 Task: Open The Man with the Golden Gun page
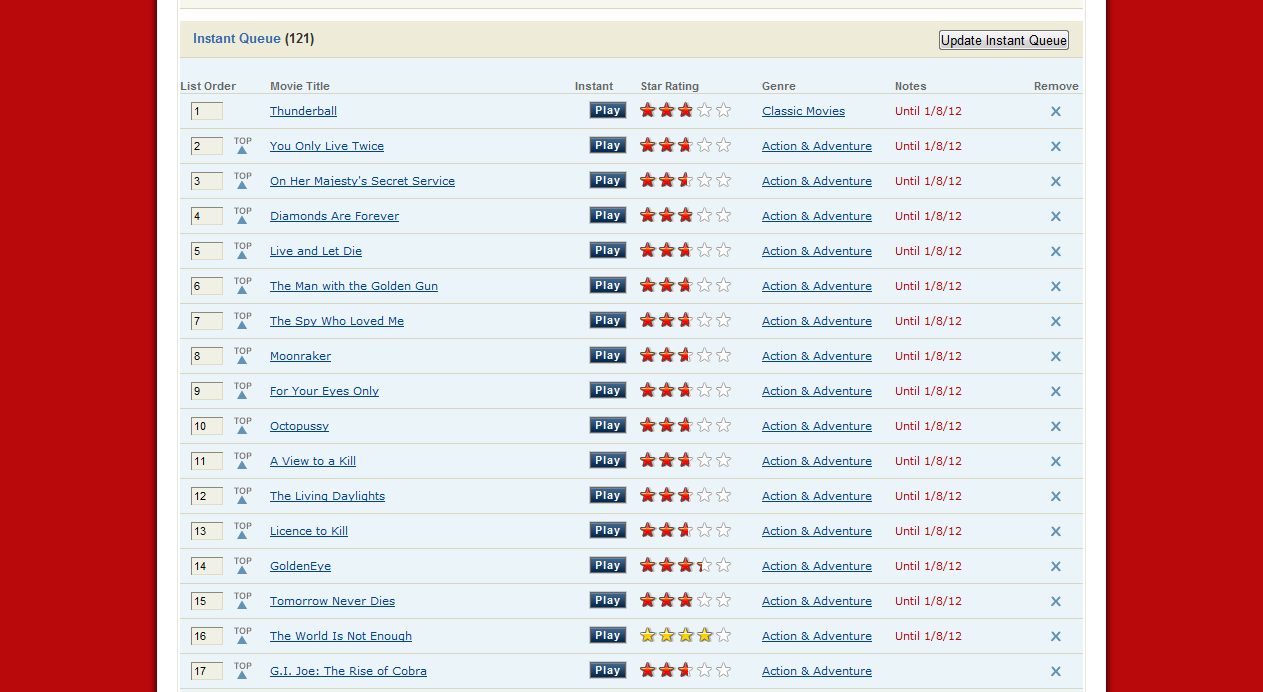(x=353, y=286)
